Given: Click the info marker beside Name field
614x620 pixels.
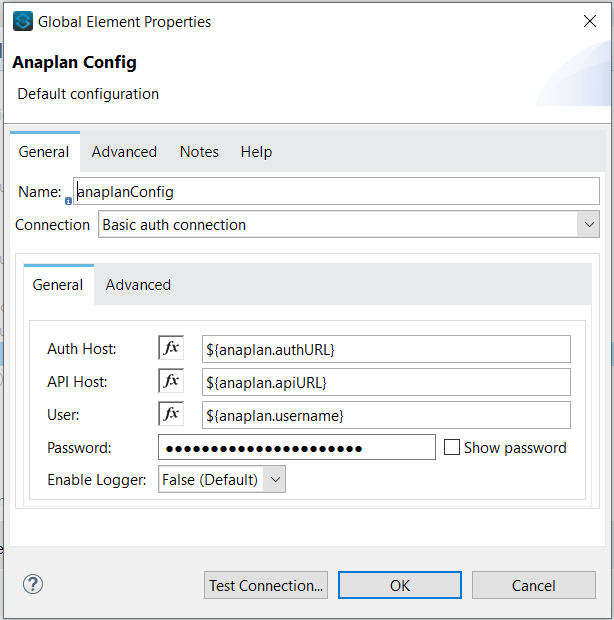Looking at the screenshot, I should (x=68, y=201).
